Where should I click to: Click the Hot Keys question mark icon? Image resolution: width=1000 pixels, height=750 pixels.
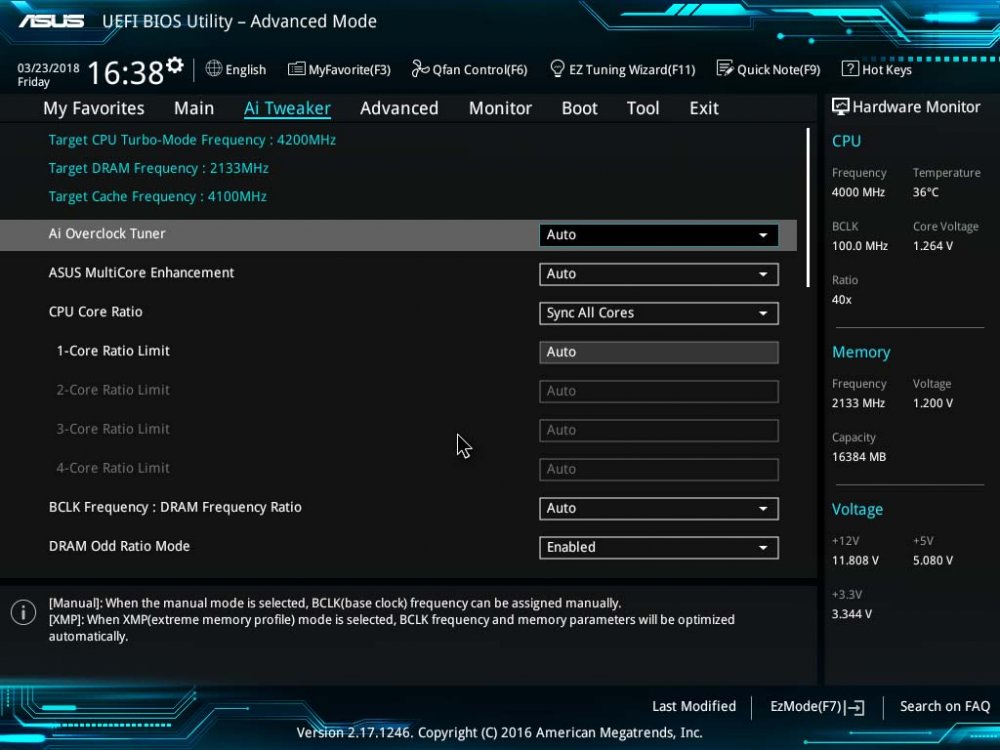coord(849,68)
